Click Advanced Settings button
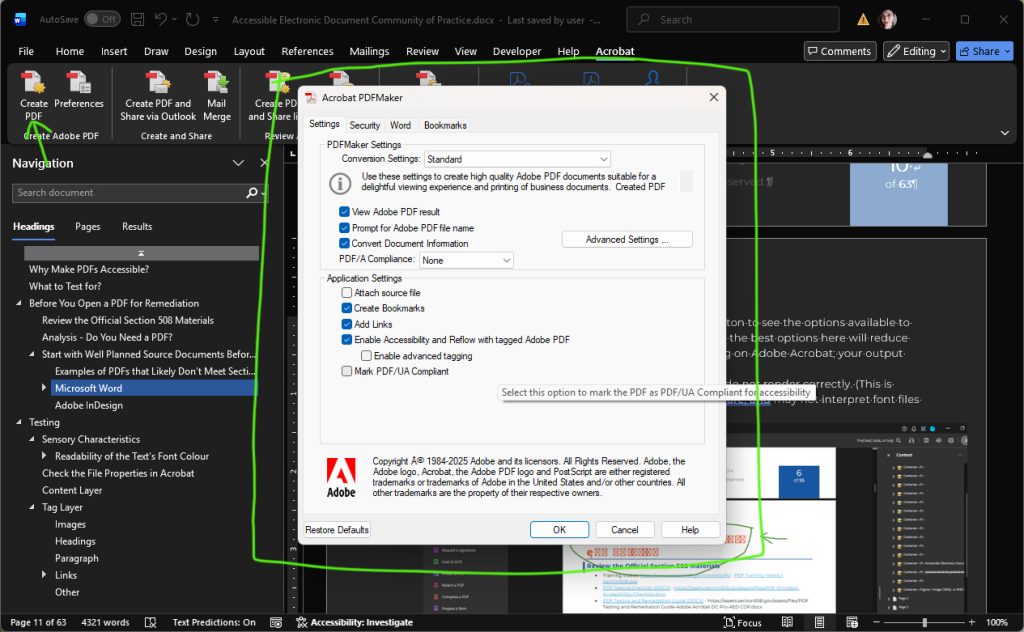This screenshot has height=632, width=1024. pyautogui.click(x=627, y=240)
